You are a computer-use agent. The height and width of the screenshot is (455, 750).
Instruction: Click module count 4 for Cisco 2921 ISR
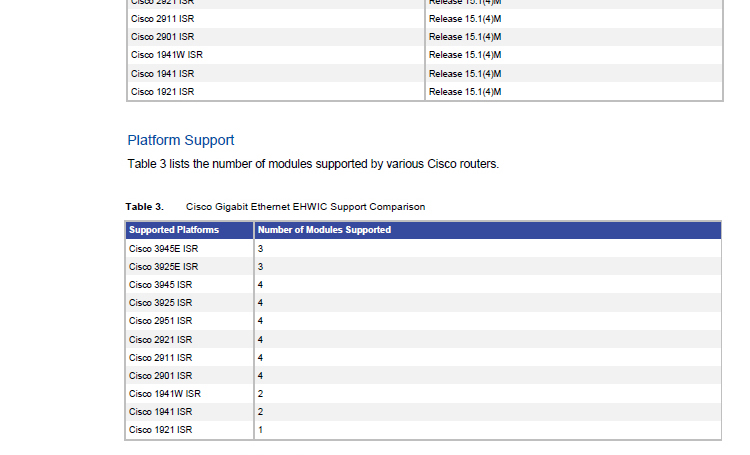tap(261, 339)
